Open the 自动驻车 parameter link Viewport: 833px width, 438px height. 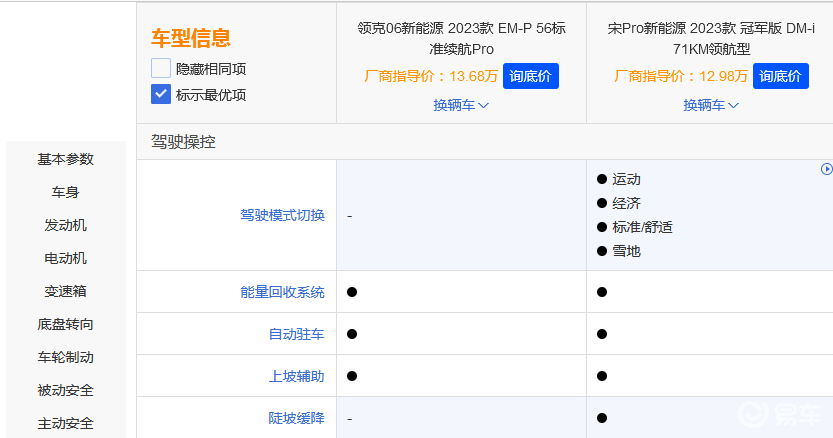point(296,334)
